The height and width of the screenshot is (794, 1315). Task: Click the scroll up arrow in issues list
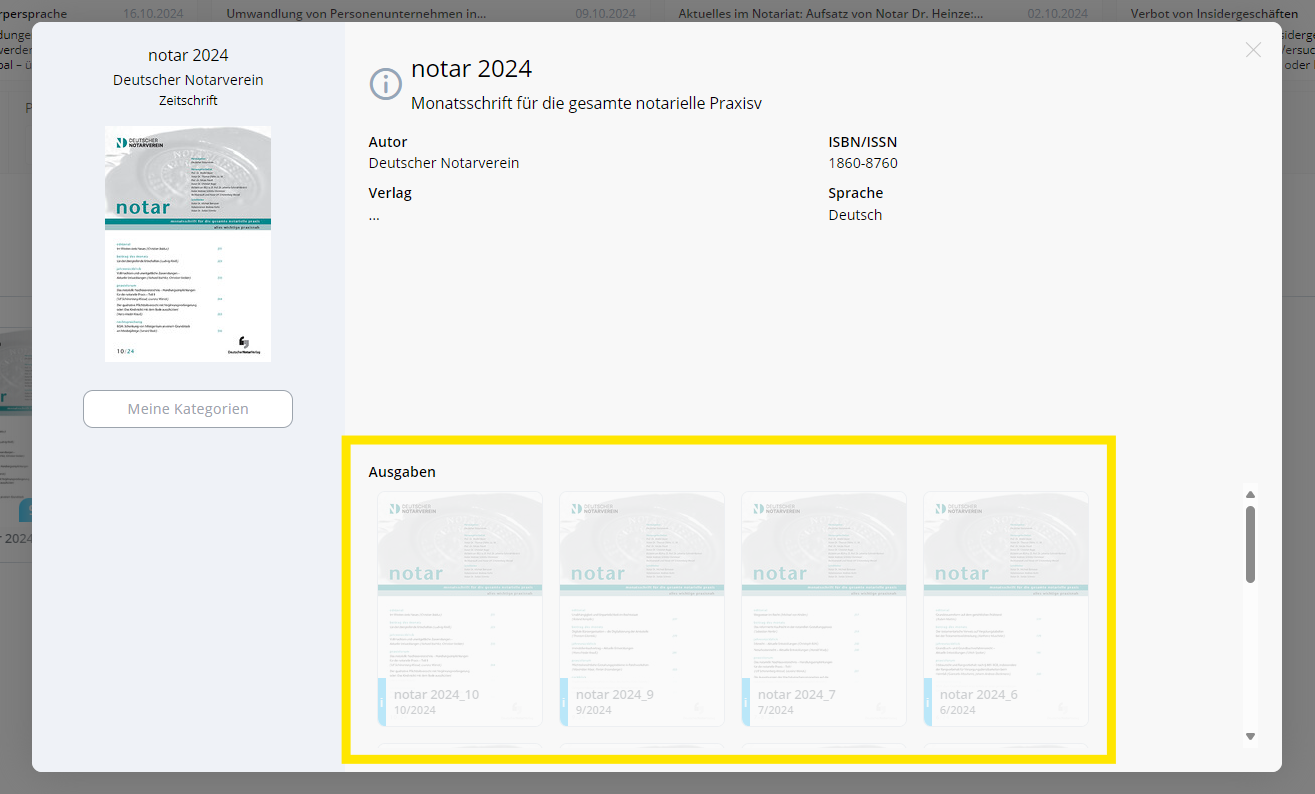point(1250,494)
